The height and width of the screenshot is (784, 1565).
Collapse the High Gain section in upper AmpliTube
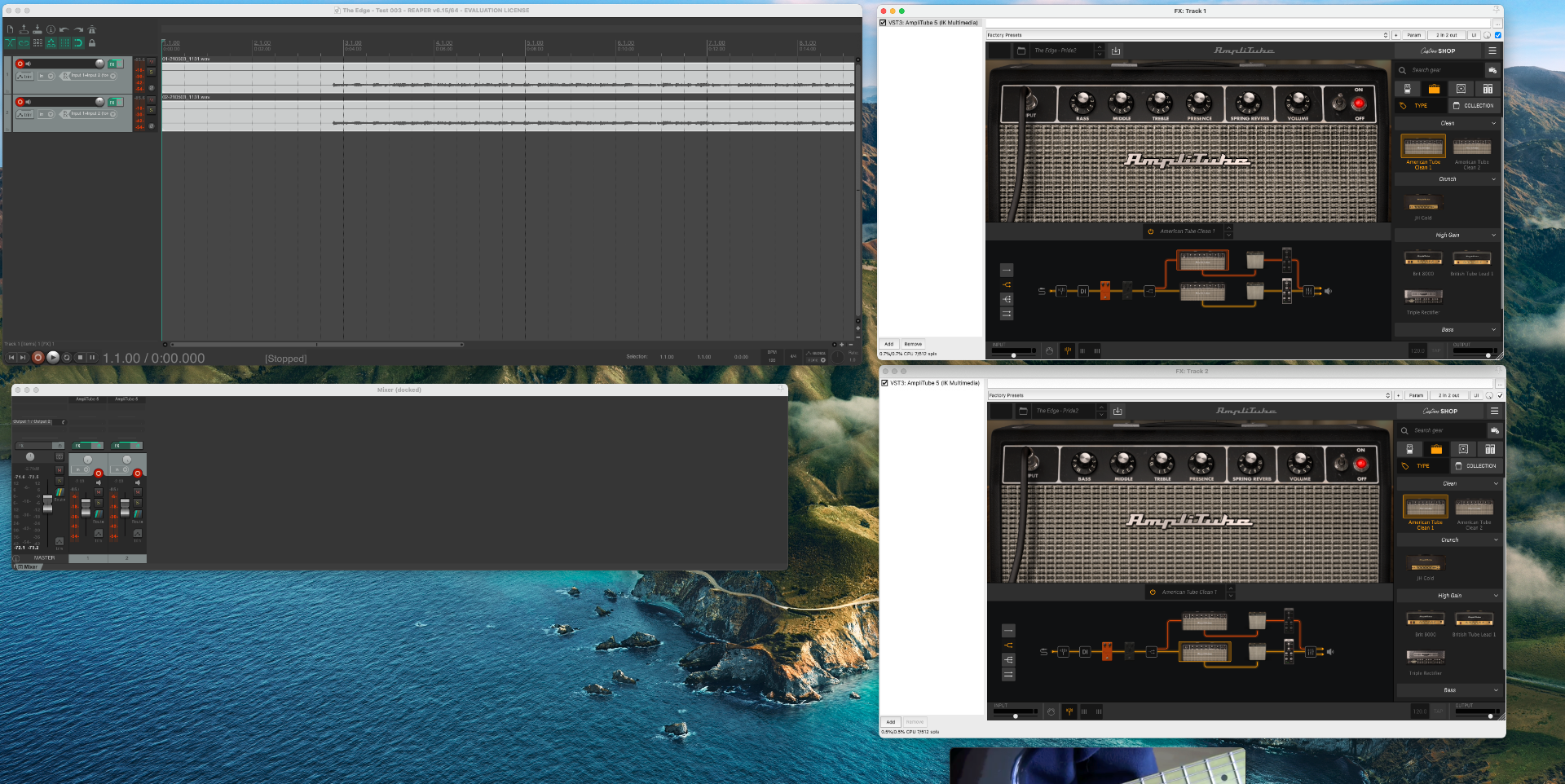tap(1448, 236)
